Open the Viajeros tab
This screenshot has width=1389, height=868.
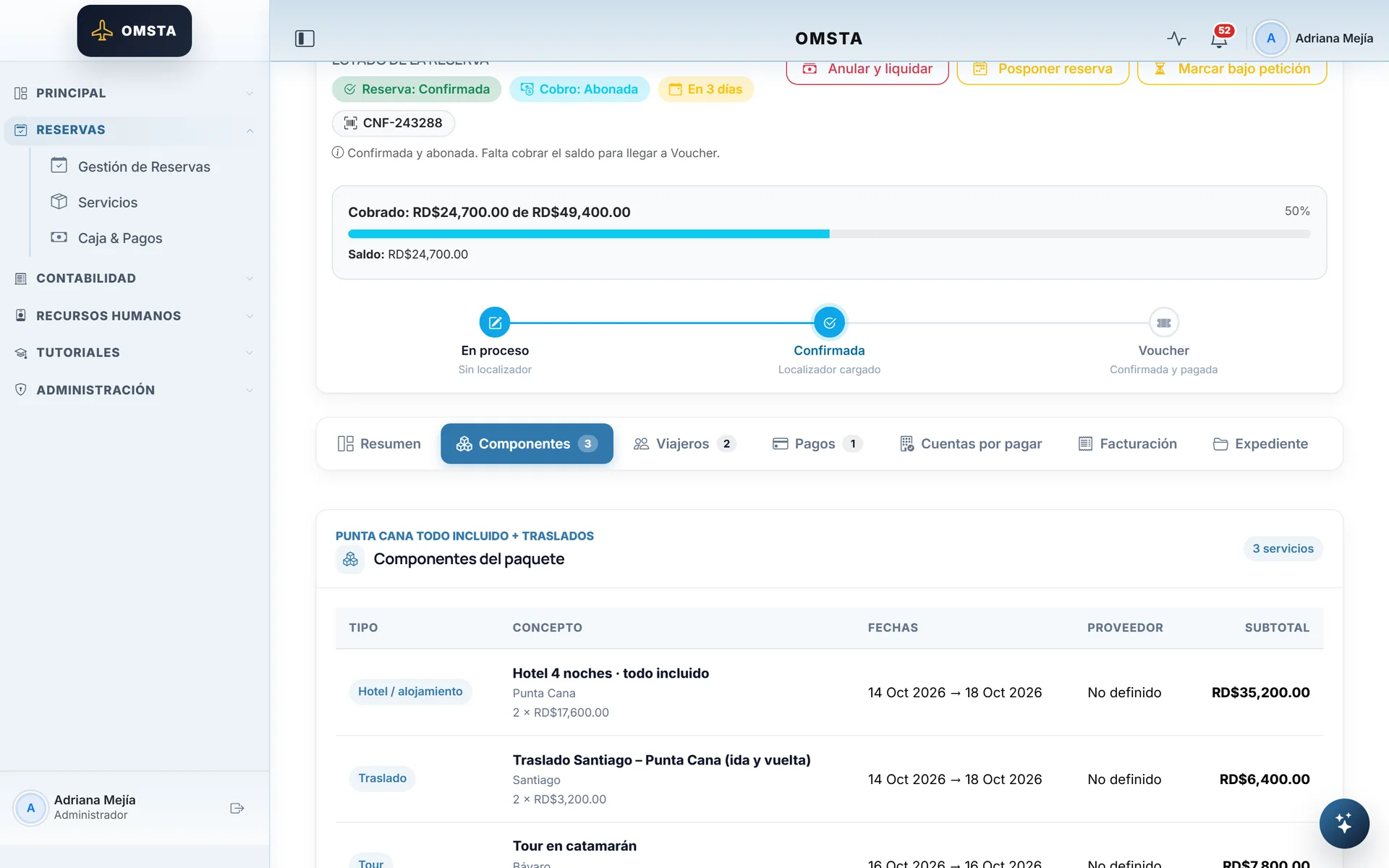(x=684, y=443)
